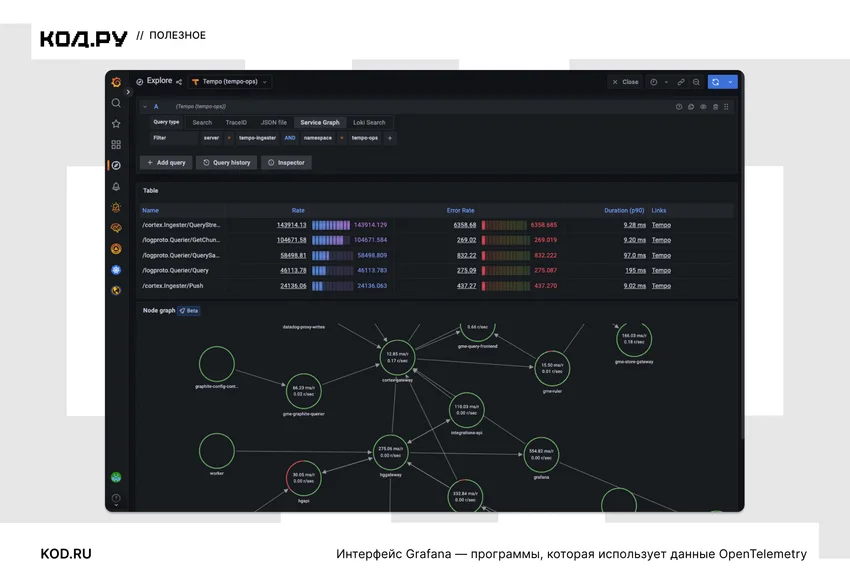Open Explore compass icon in sidebar
Image resolution: width=850 pixels, height=582 pixels.
coord(116,165)
